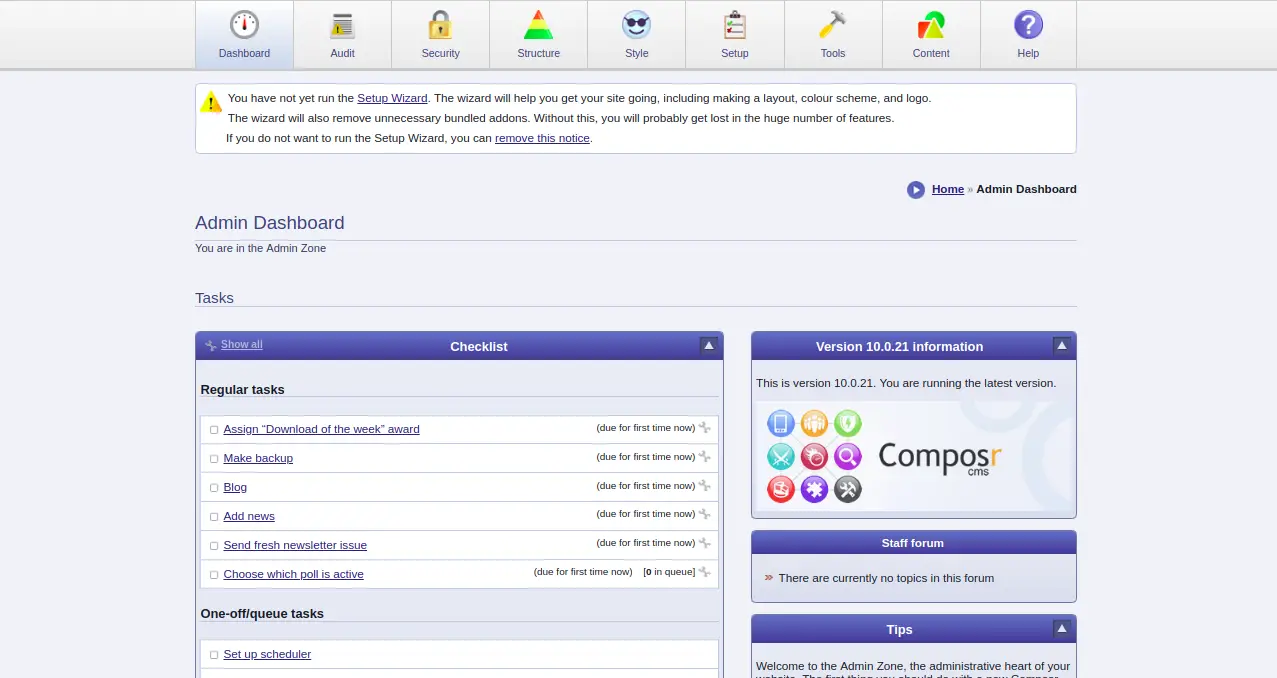Mark the Set up scheduler checkbox
The image size is (1277, 678).
(x=214, y=655)
